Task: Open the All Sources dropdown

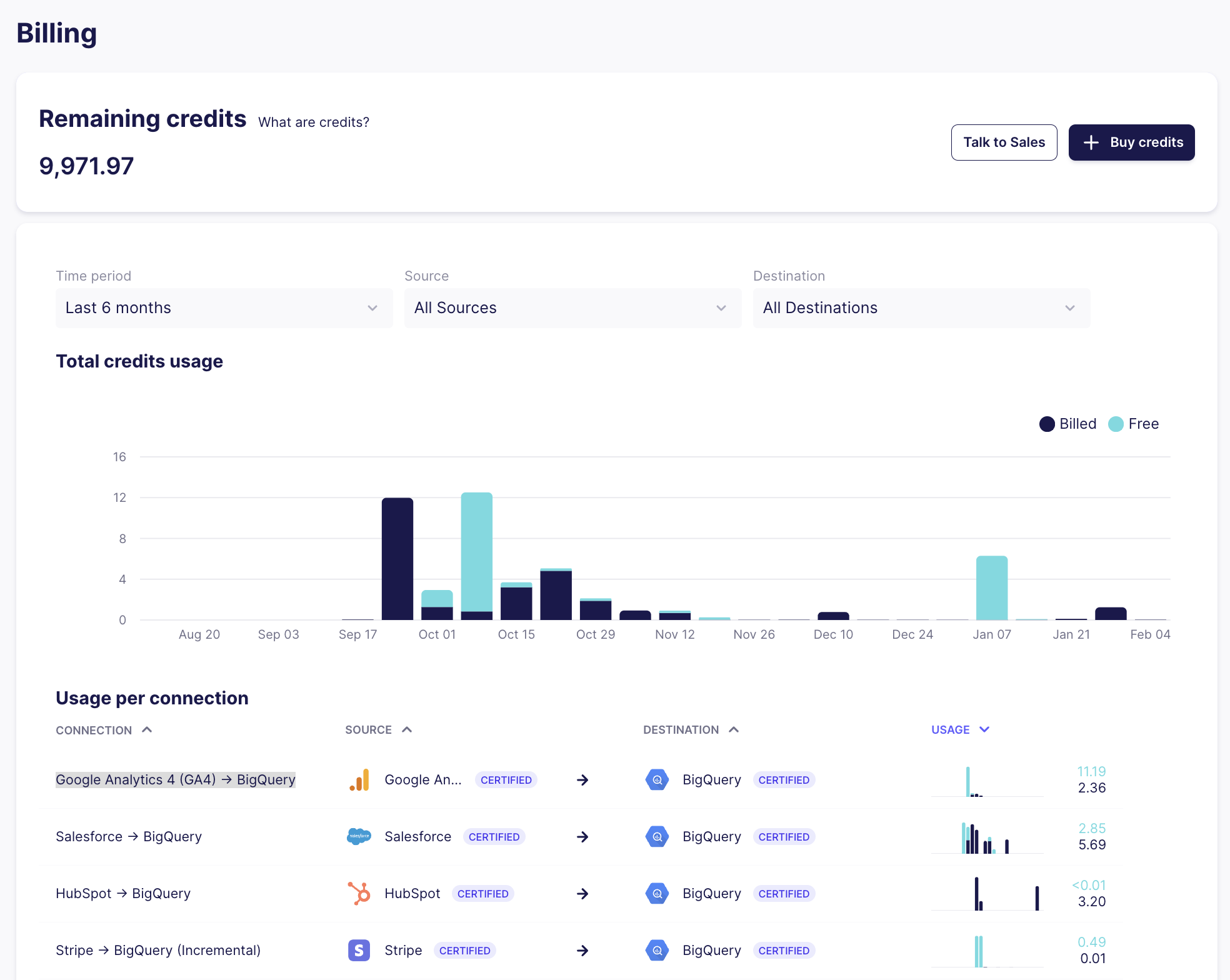Action: tap(572, 307)
